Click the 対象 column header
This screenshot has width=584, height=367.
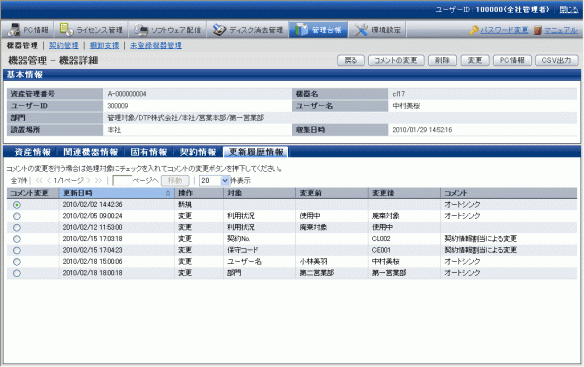(260, 193)
